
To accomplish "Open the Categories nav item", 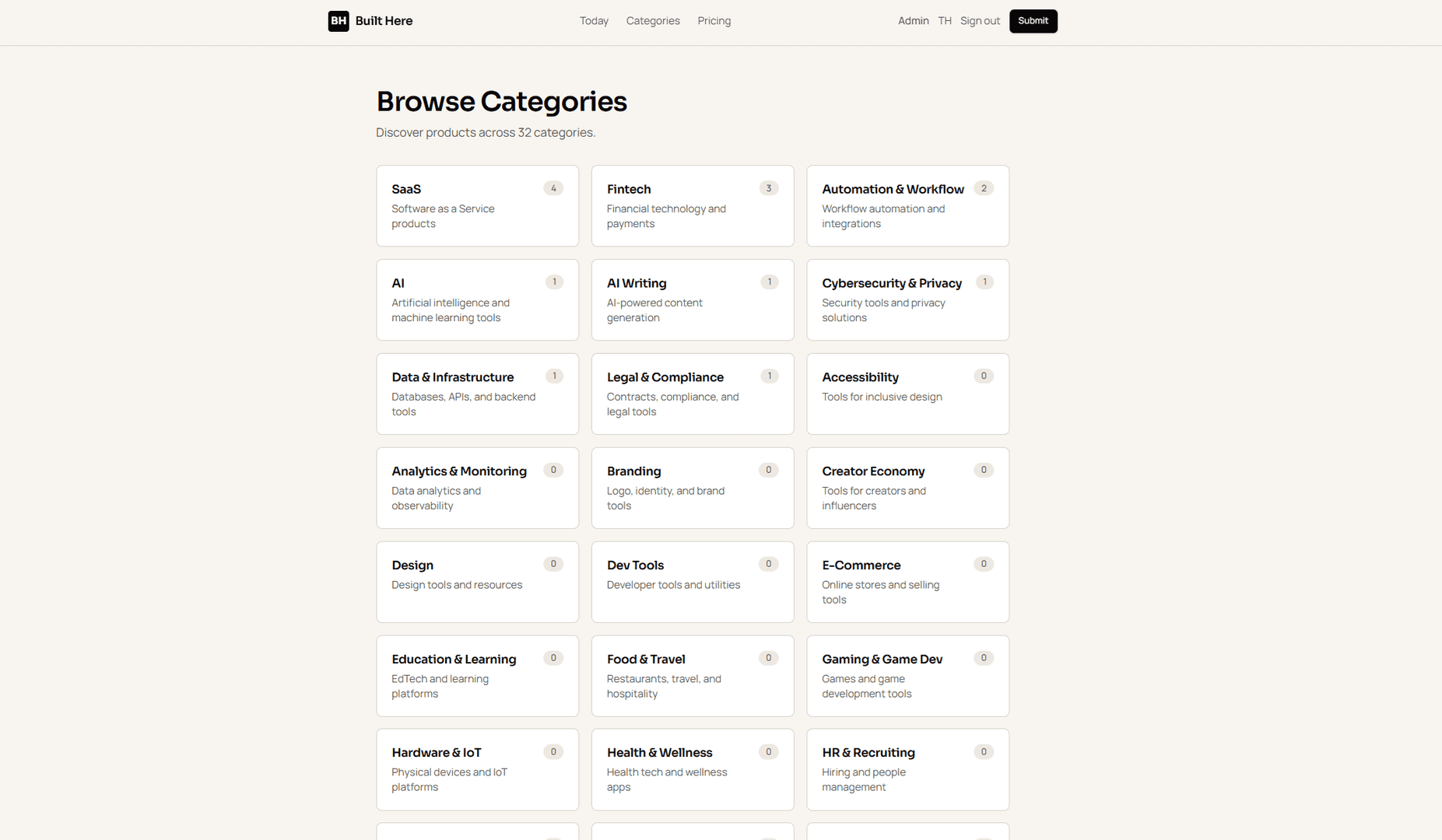I will click(653, 21).
